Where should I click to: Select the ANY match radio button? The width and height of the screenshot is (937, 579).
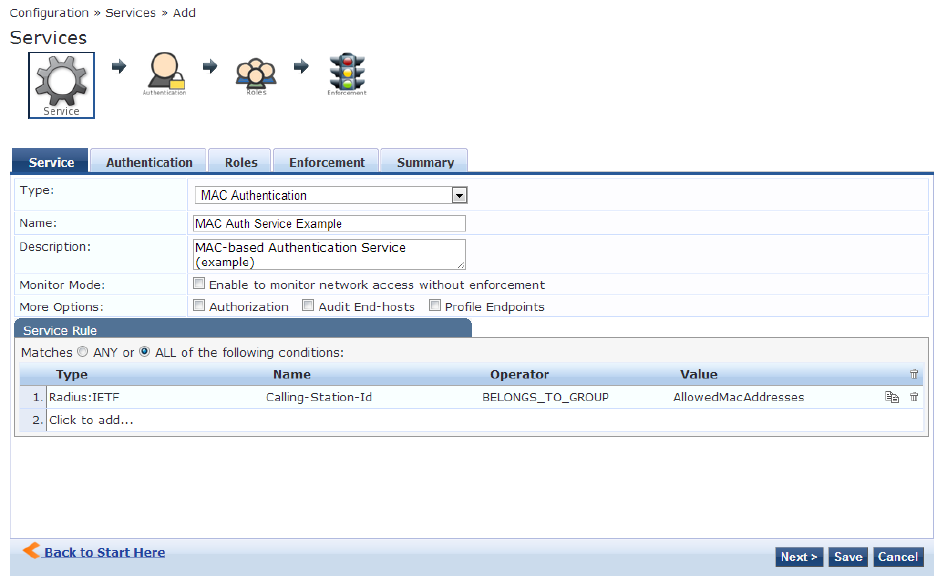[x=82, y=352]
